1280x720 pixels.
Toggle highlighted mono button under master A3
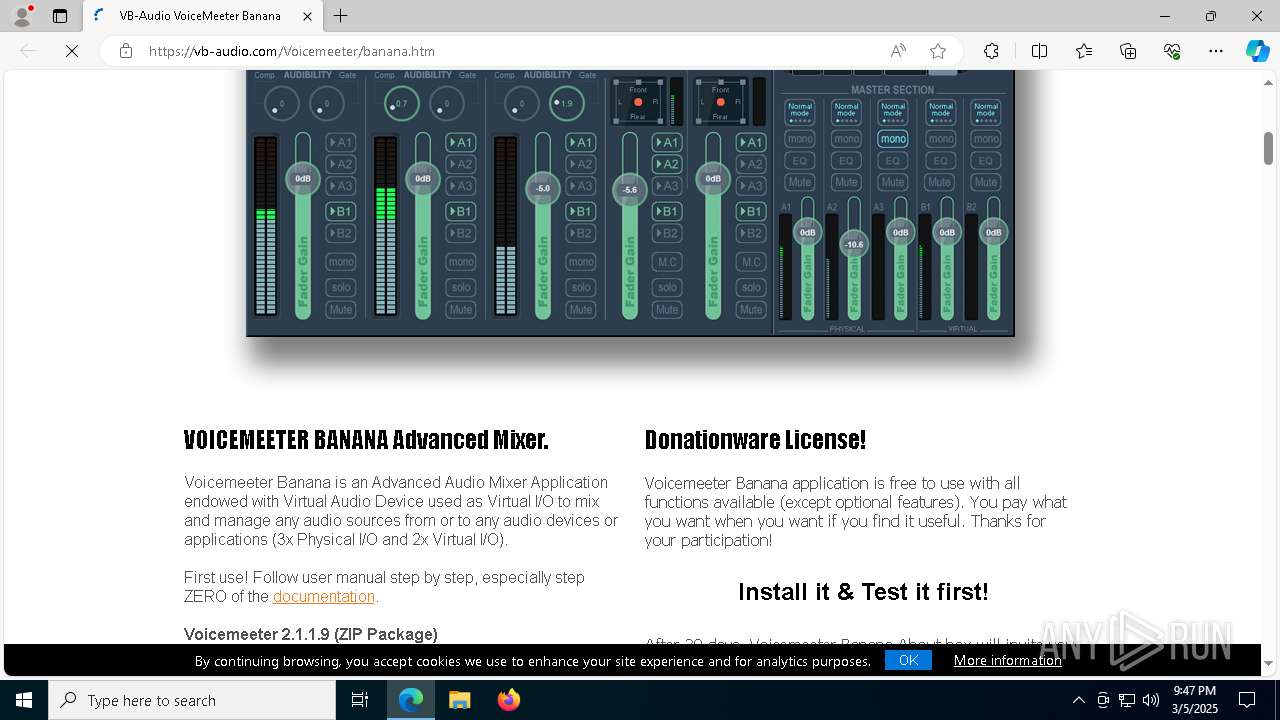tap(893, 139)
